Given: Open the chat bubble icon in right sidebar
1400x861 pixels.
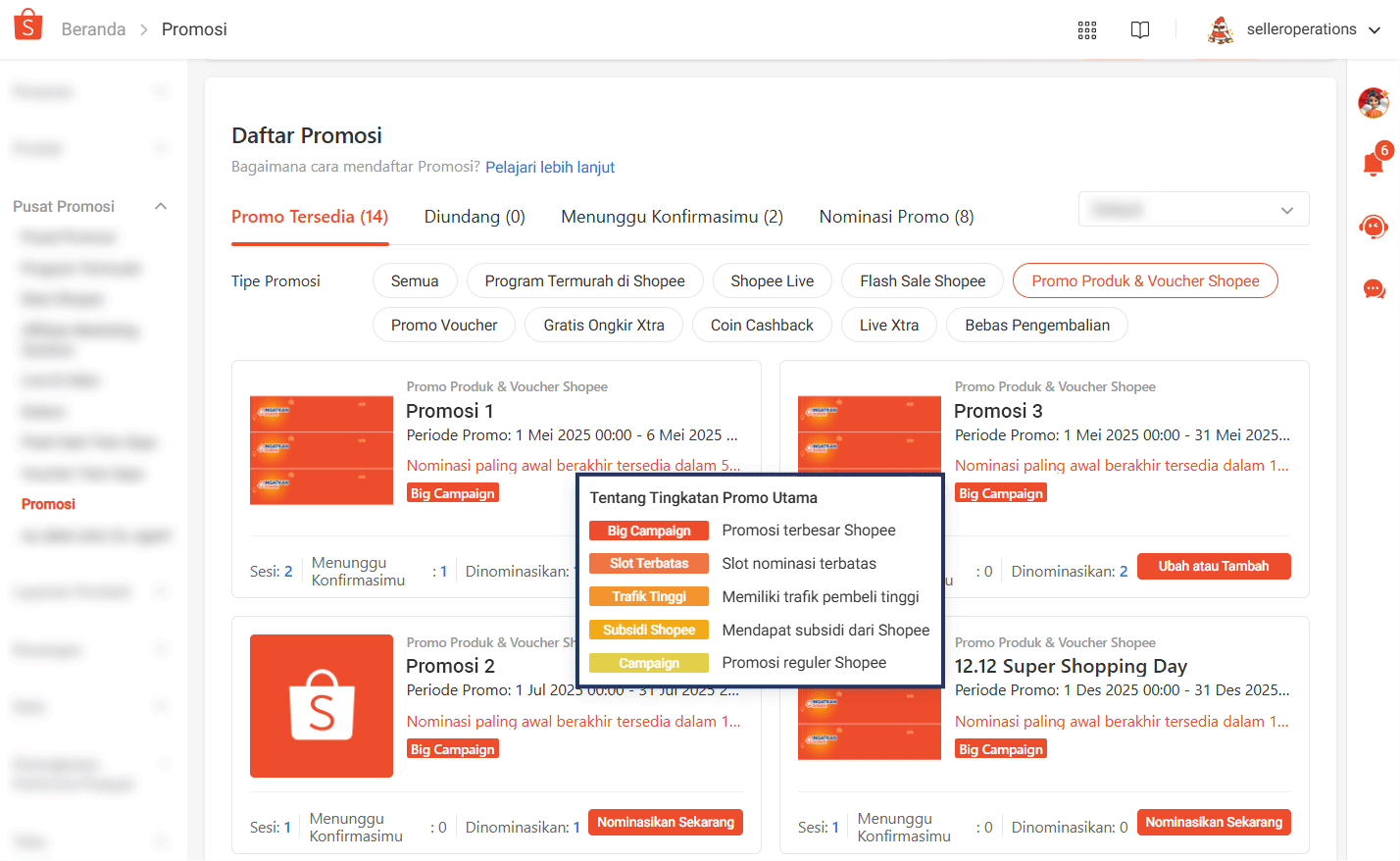Looking at the screenshot, I should [x=1374, y=289].
